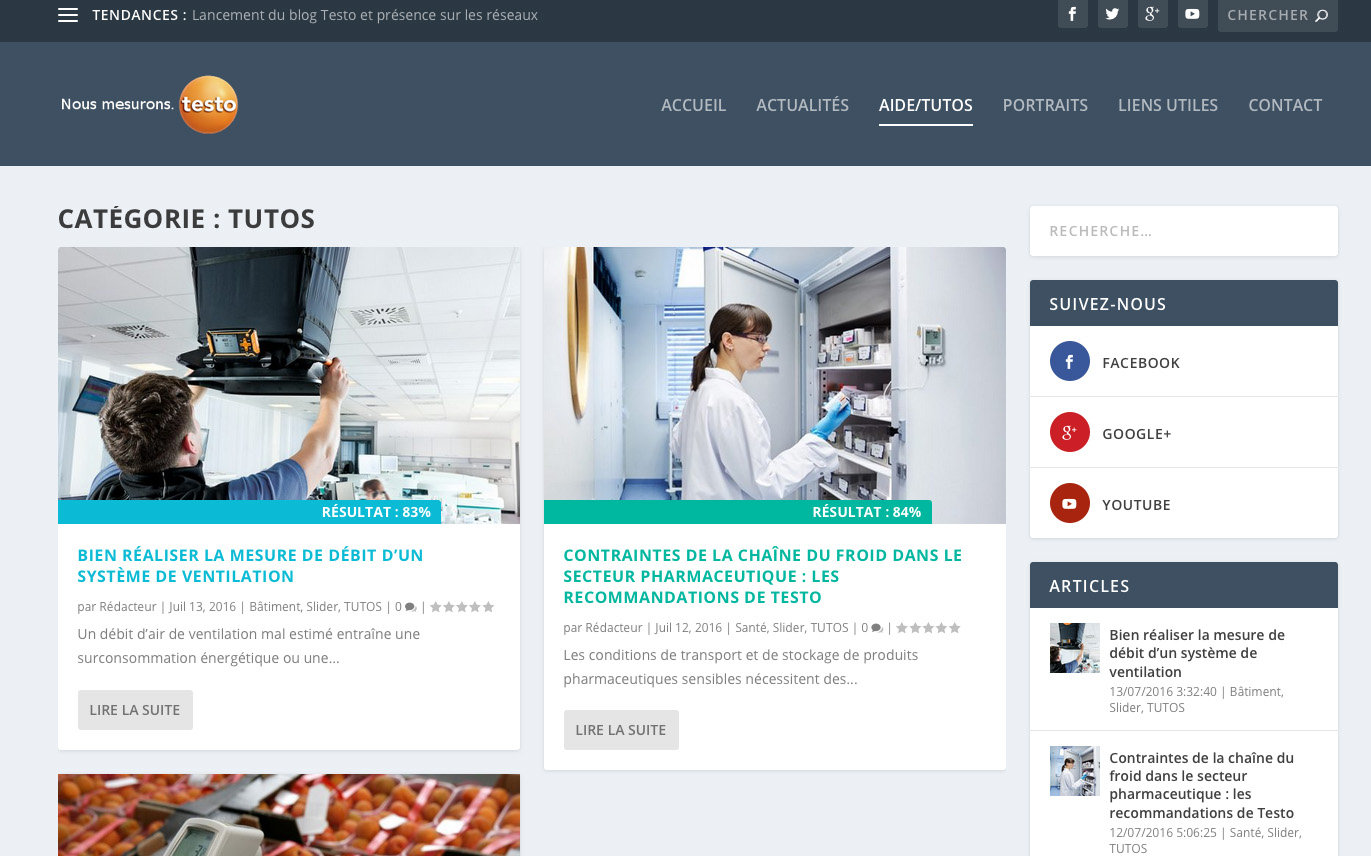Open the fruit crates article image
This screenshot has width=1371, height=856.
pyautogui.click(x=289, y=815)
